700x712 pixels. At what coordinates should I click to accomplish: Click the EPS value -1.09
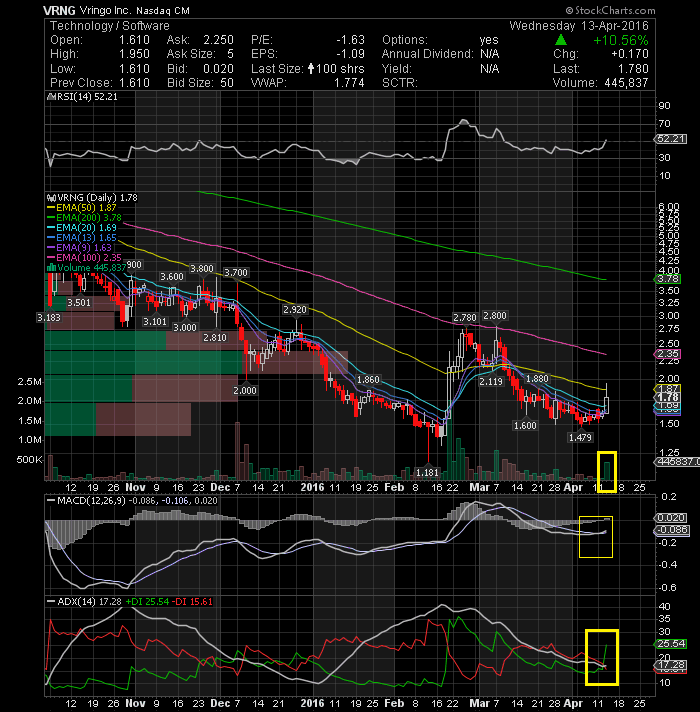click(x=350, y=54)
